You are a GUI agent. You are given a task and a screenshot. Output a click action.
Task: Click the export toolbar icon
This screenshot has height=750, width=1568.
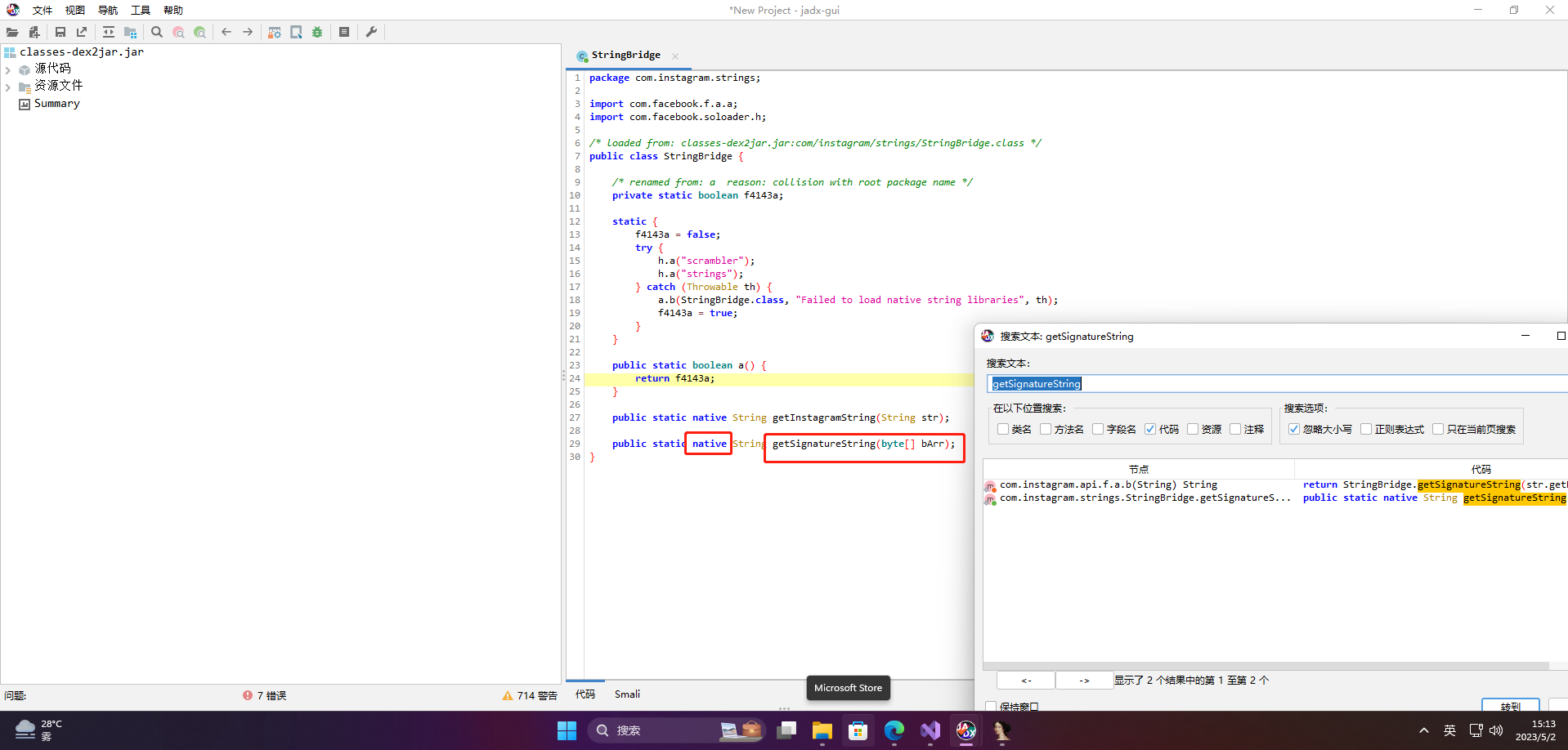click(81, 32)
